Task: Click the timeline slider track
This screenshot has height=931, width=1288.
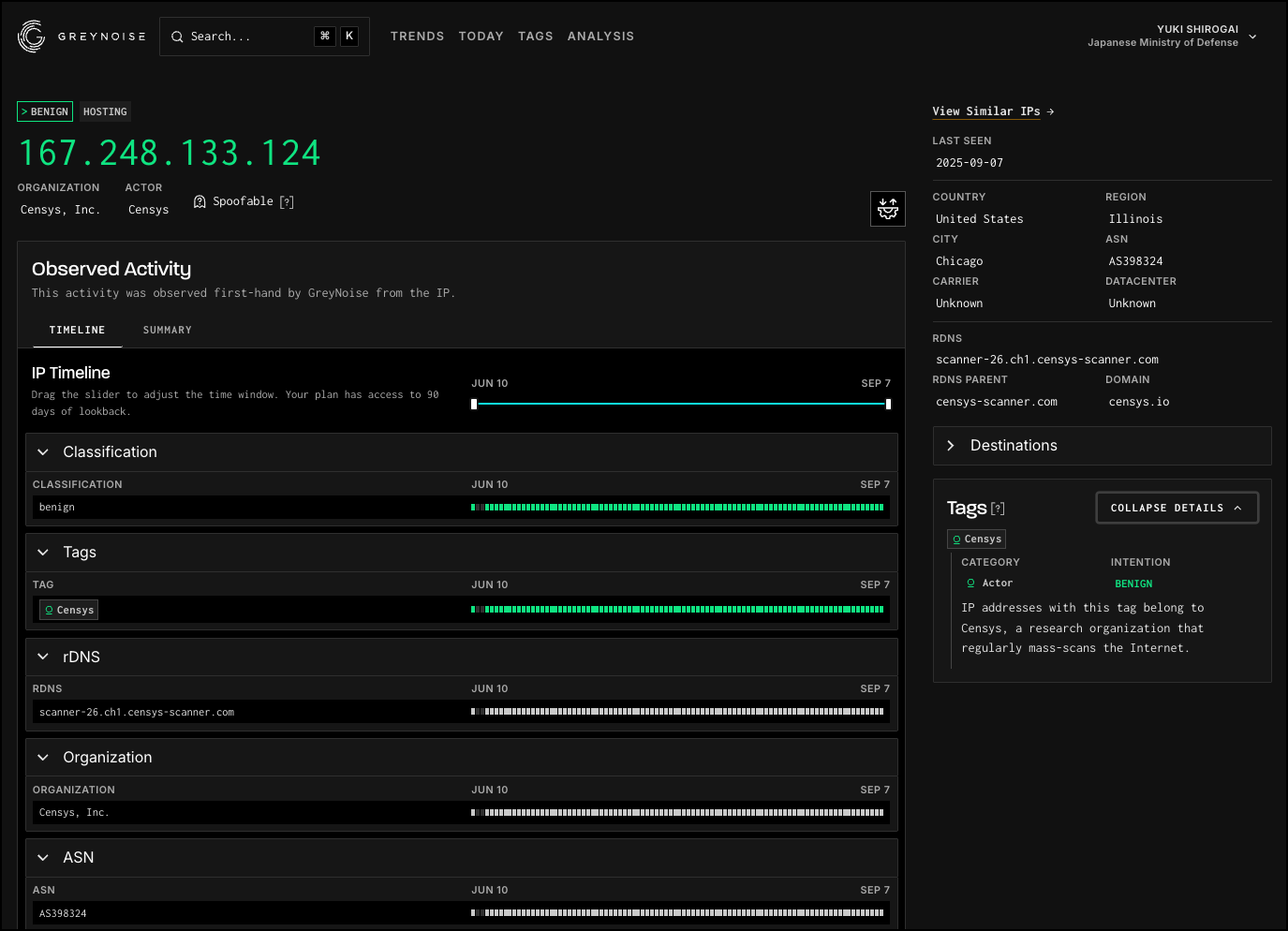Action: pos(681,404)
